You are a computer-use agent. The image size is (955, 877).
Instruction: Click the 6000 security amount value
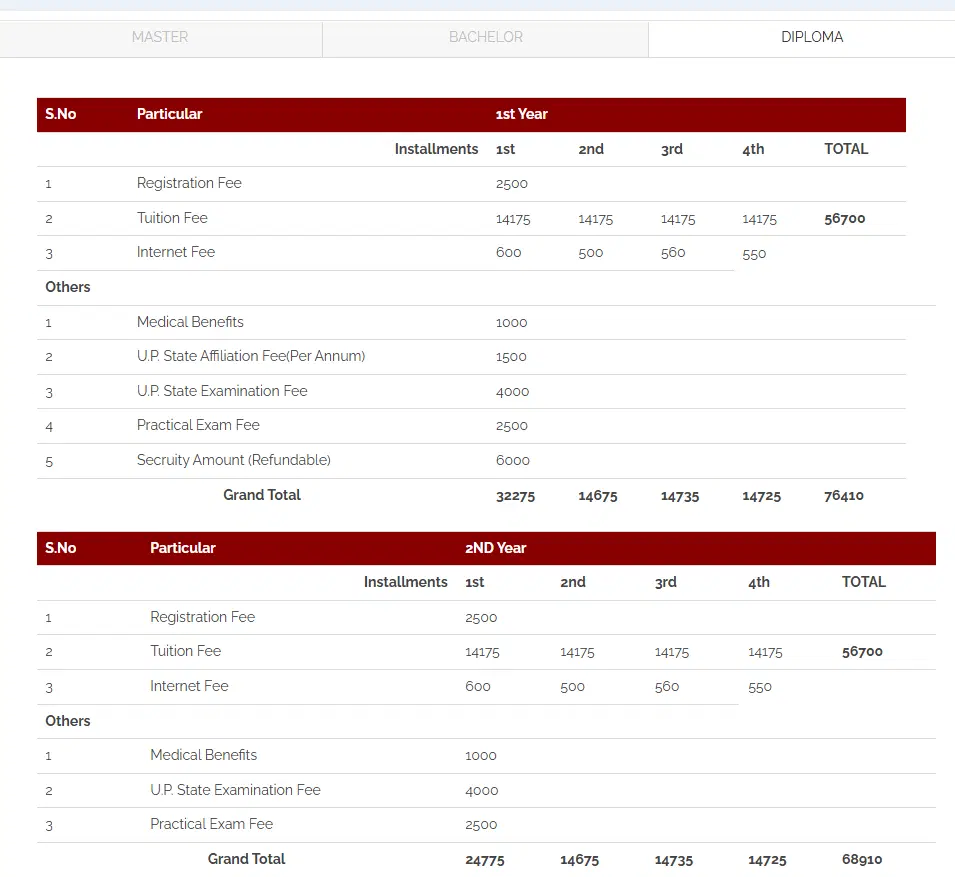point(512,461)
